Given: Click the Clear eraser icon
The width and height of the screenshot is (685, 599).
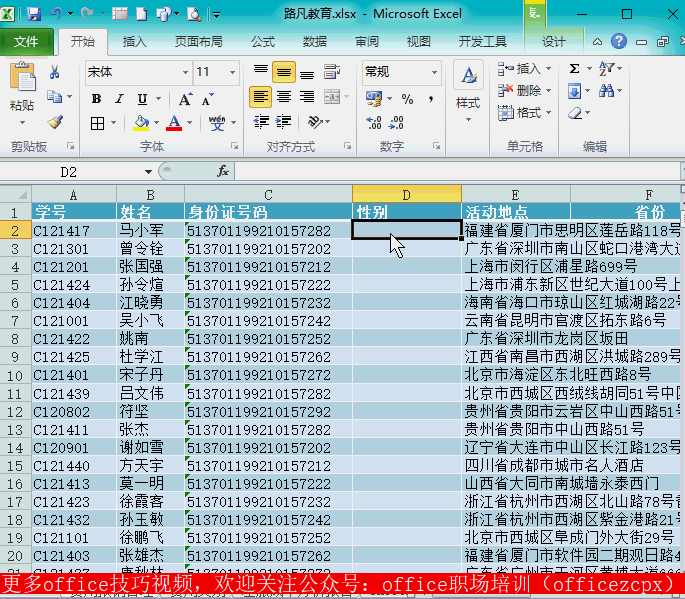Looking at the screenshot, I should click(575, 113).
